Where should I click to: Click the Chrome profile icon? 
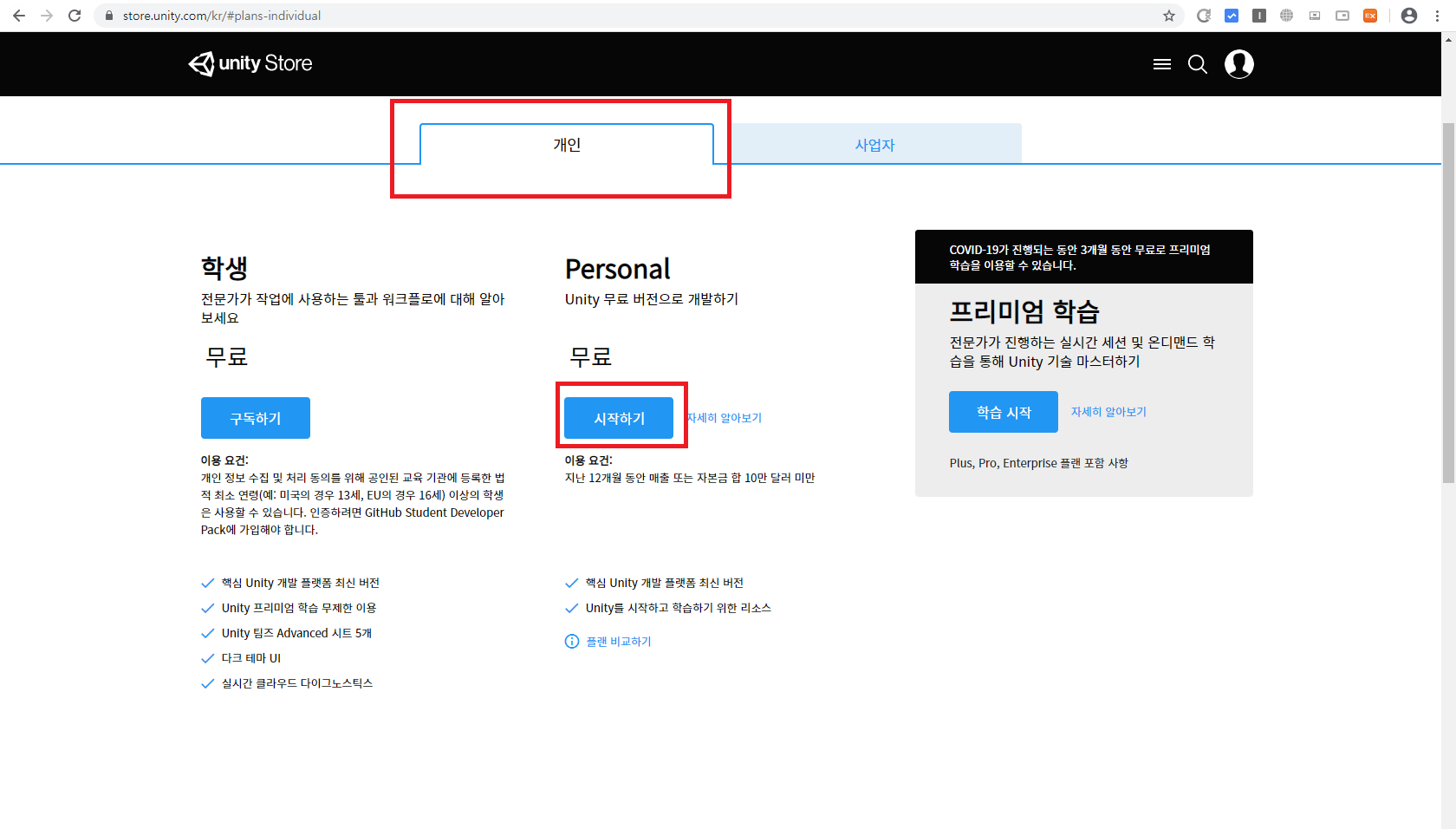(1409, 16)
